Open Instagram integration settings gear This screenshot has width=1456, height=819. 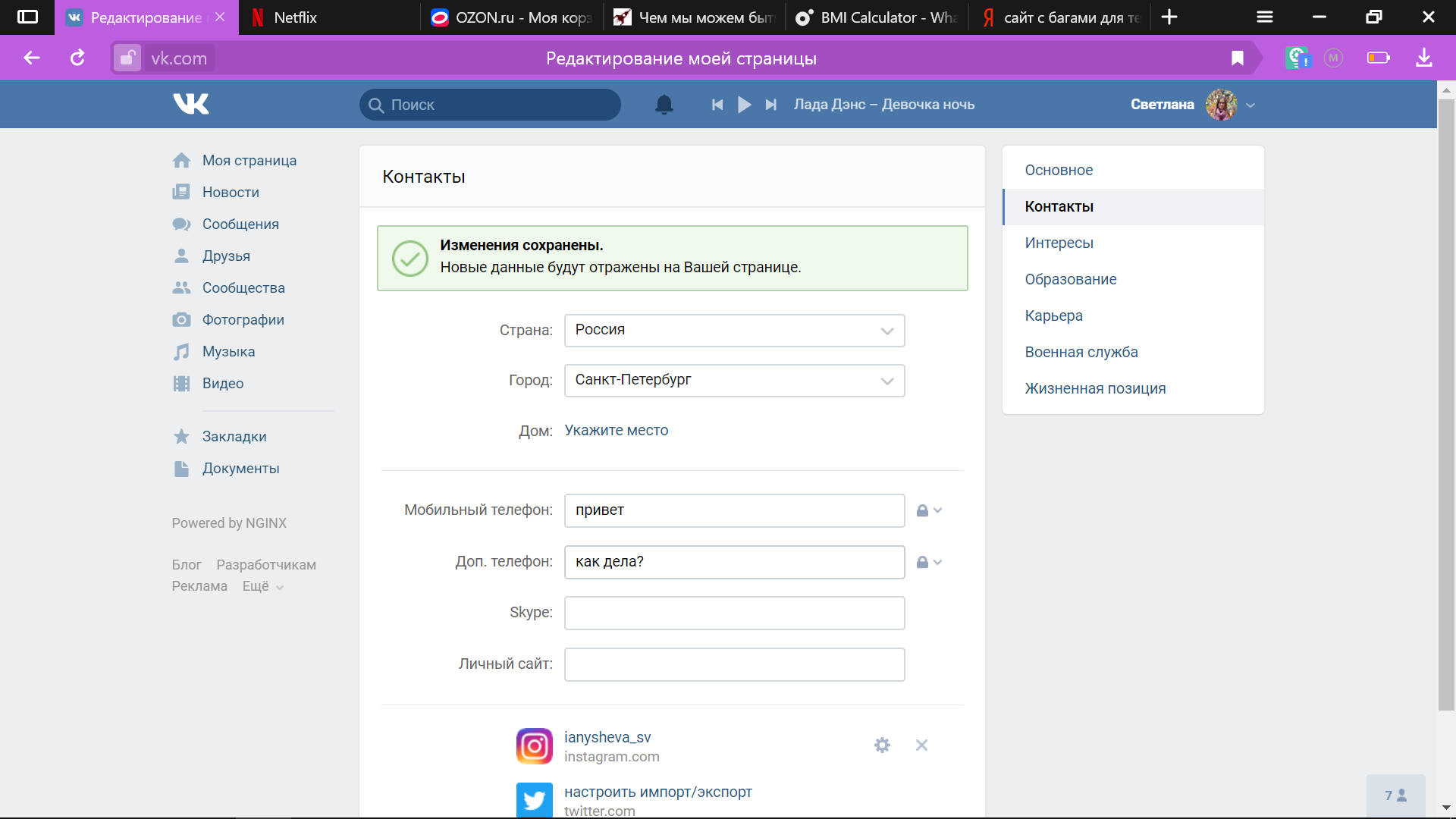coord(882,745)
